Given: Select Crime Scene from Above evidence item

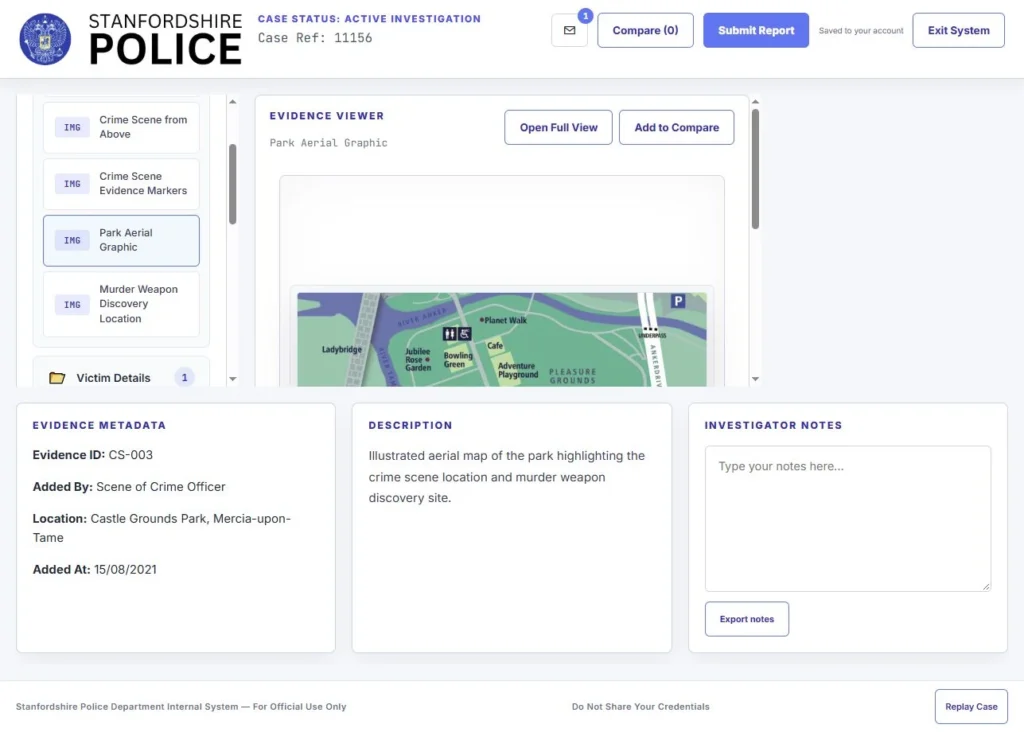Looking at the screenshot, I should [121, 127].
